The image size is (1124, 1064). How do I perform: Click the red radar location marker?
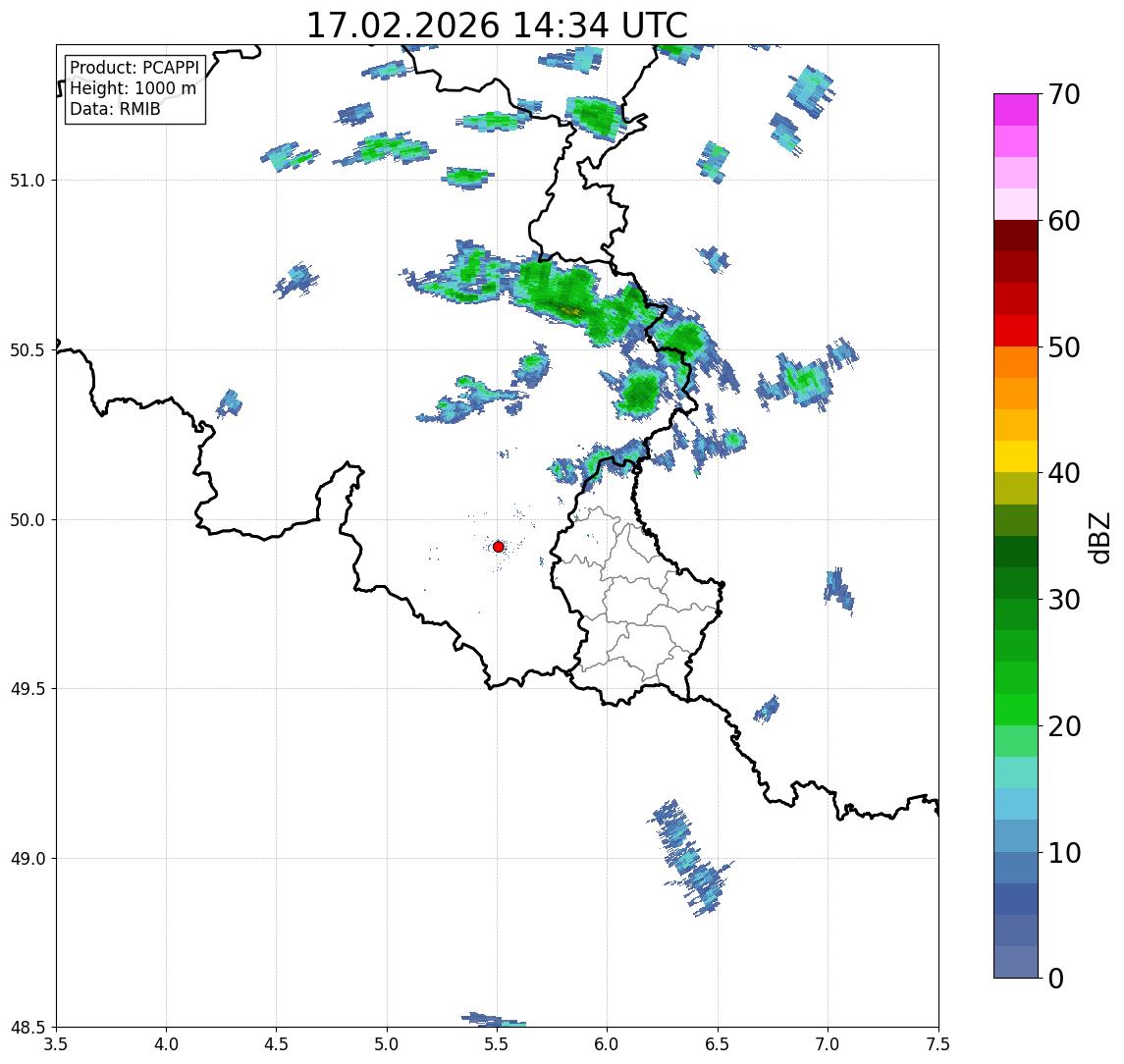tap(499, 547)
